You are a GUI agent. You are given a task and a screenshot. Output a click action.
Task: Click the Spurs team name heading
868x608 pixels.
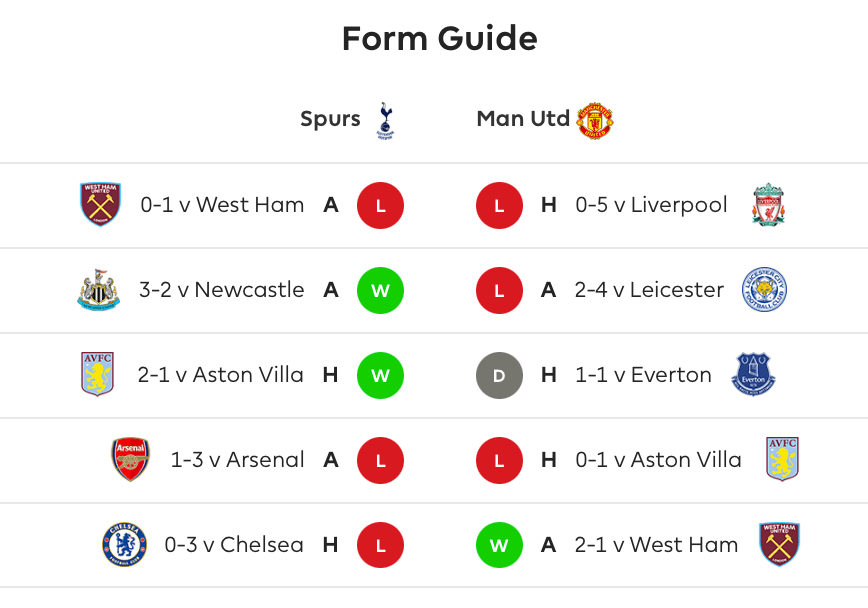point(330,119)
